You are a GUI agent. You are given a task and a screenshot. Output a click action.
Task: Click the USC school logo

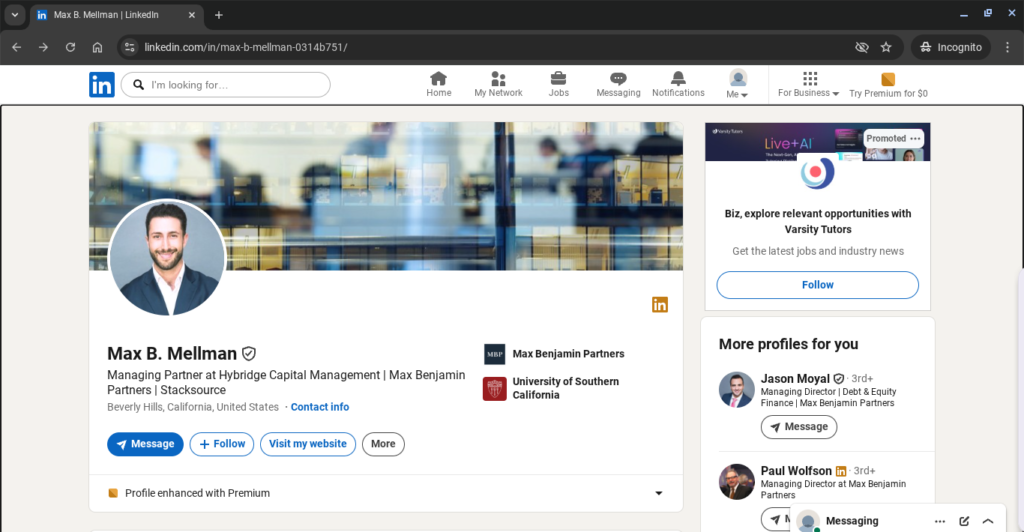click(x=494, y=388)
